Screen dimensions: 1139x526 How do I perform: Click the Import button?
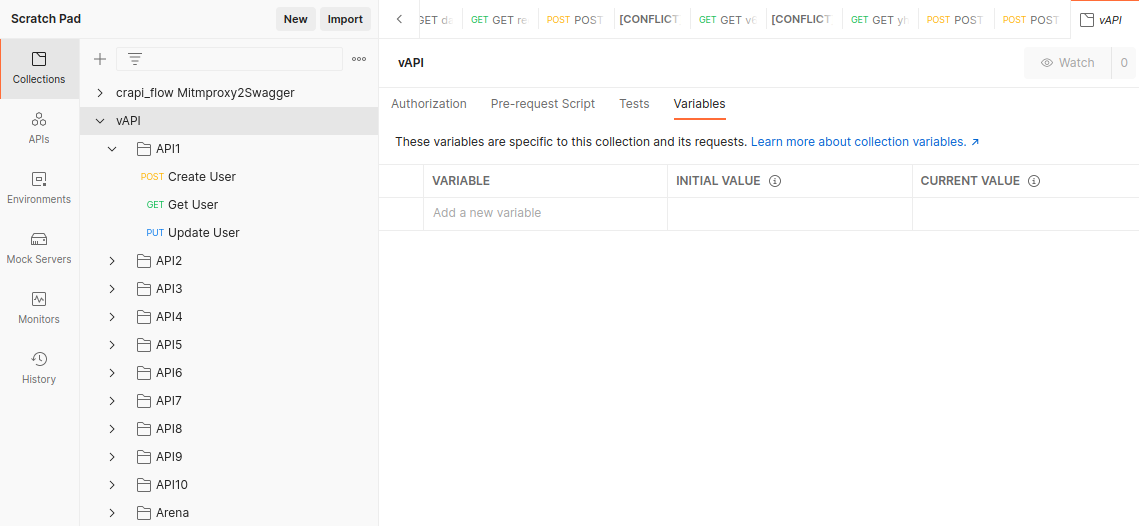345,19
